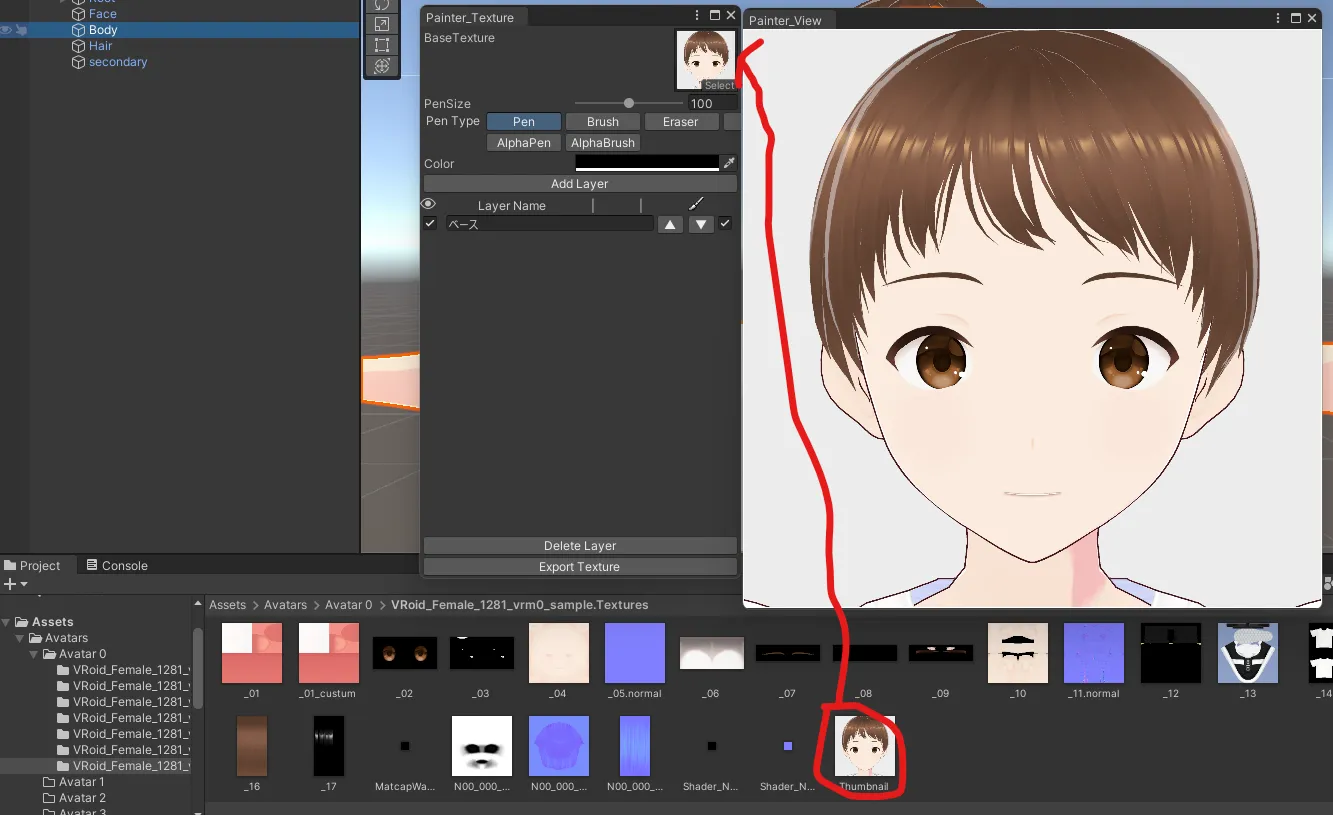Open the create dropdown arrow beside plus

coord(24,584)
